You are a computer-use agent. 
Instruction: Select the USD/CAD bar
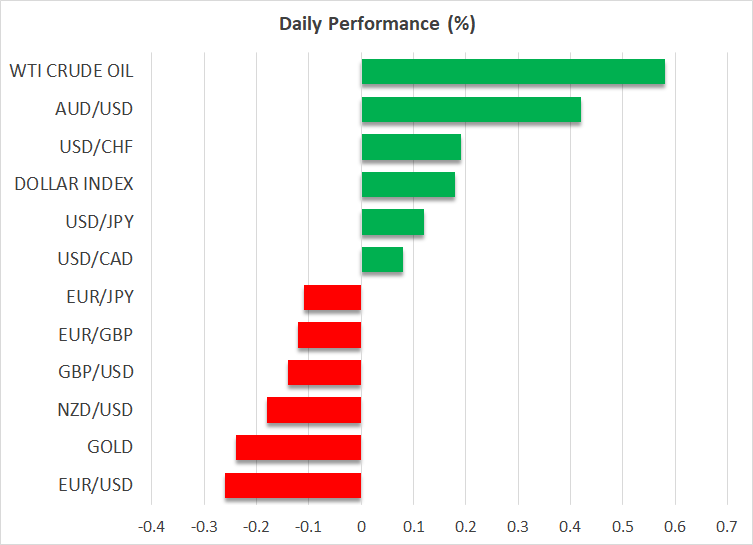(381, 260)
